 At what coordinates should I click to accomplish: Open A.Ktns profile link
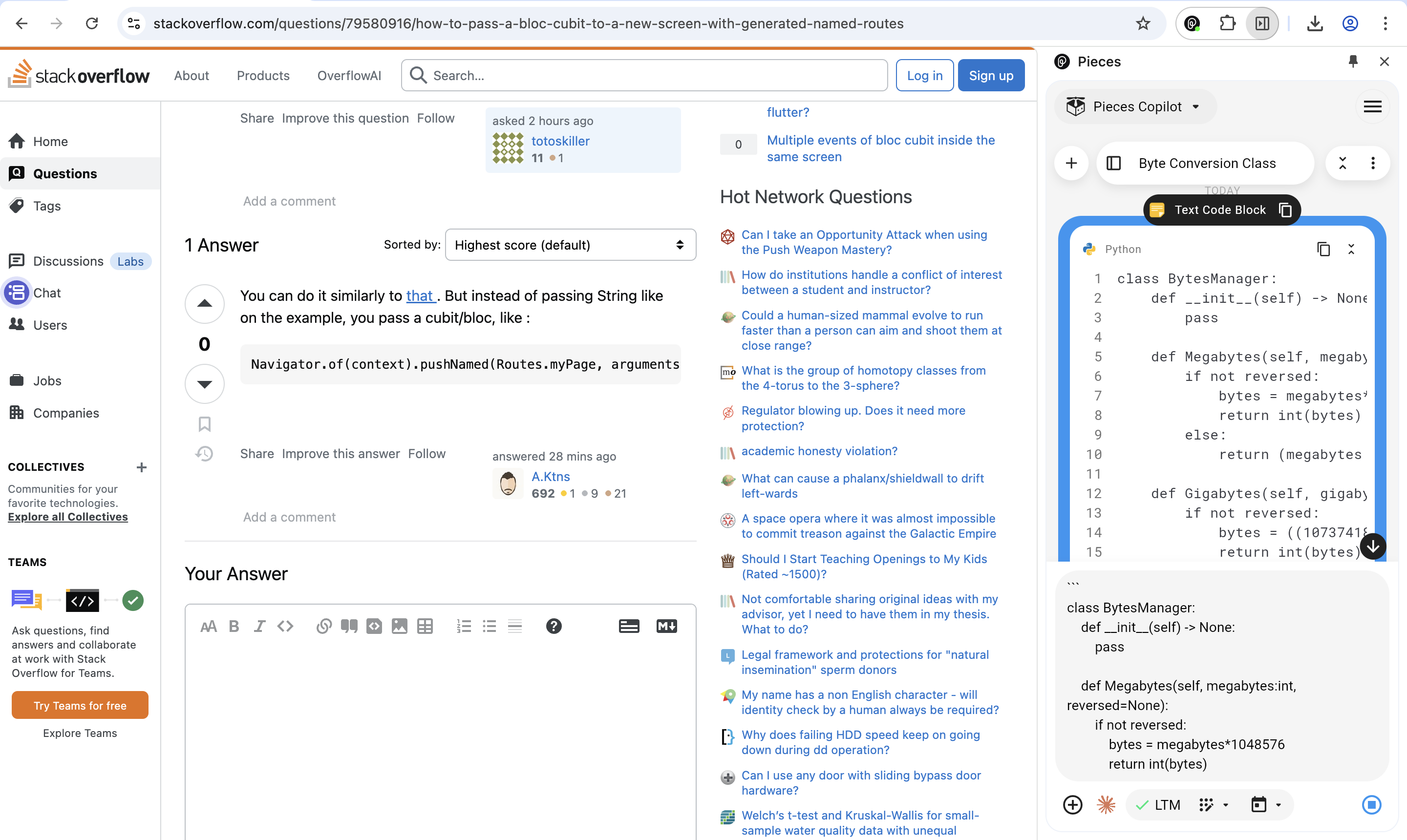551,477
